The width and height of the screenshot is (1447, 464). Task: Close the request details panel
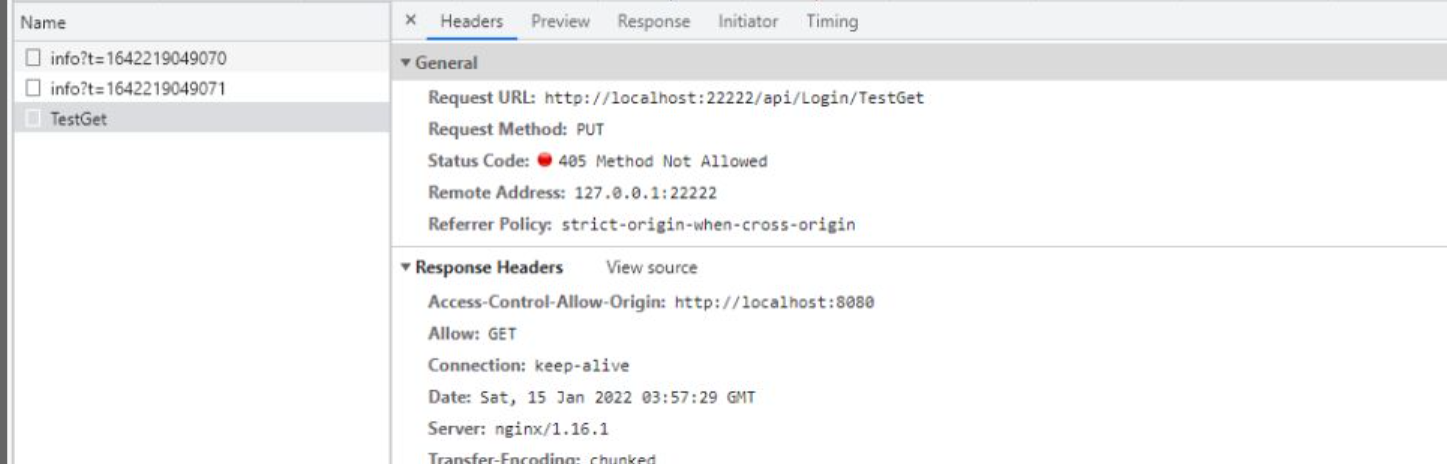(411, 21)
